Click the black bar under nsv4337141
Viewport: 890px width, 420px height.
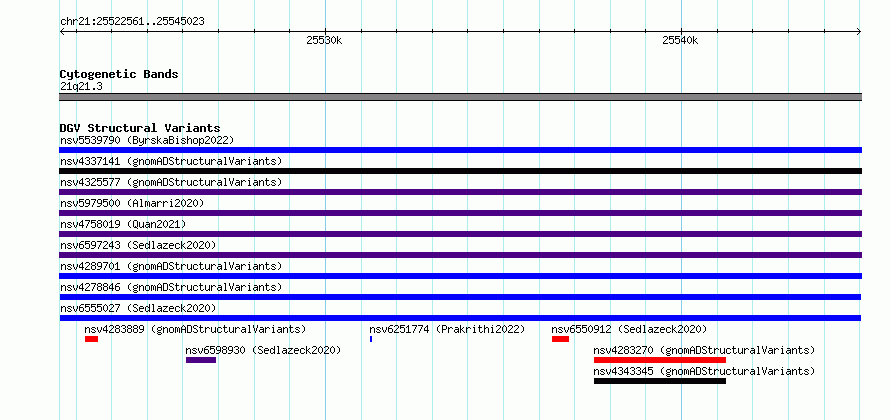click(460, 171)
